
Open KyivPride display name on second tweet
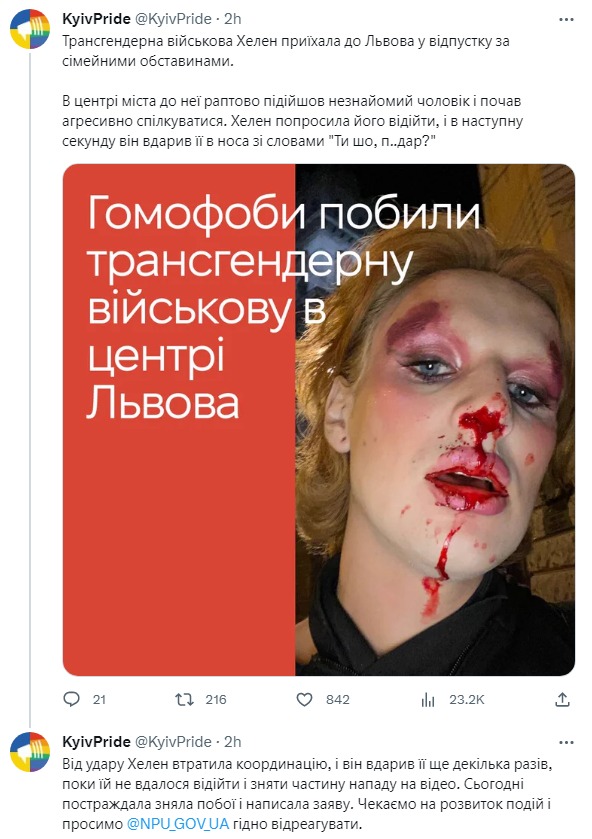coord(96,742)
